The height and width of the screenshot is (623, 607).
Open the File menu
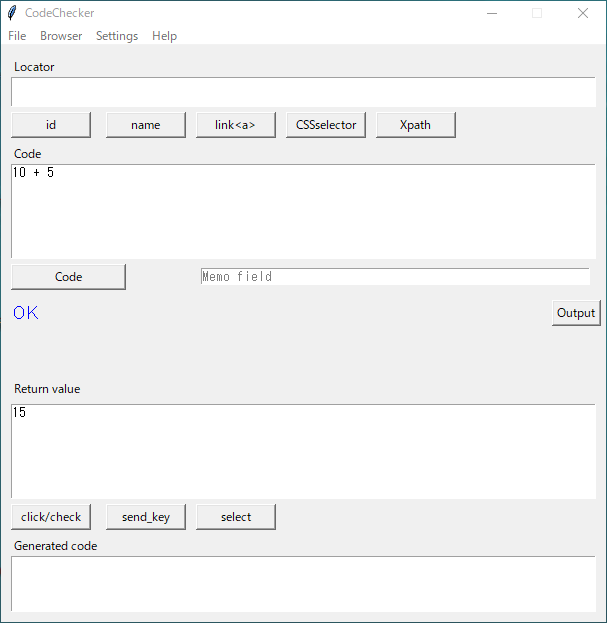(17, 36)
